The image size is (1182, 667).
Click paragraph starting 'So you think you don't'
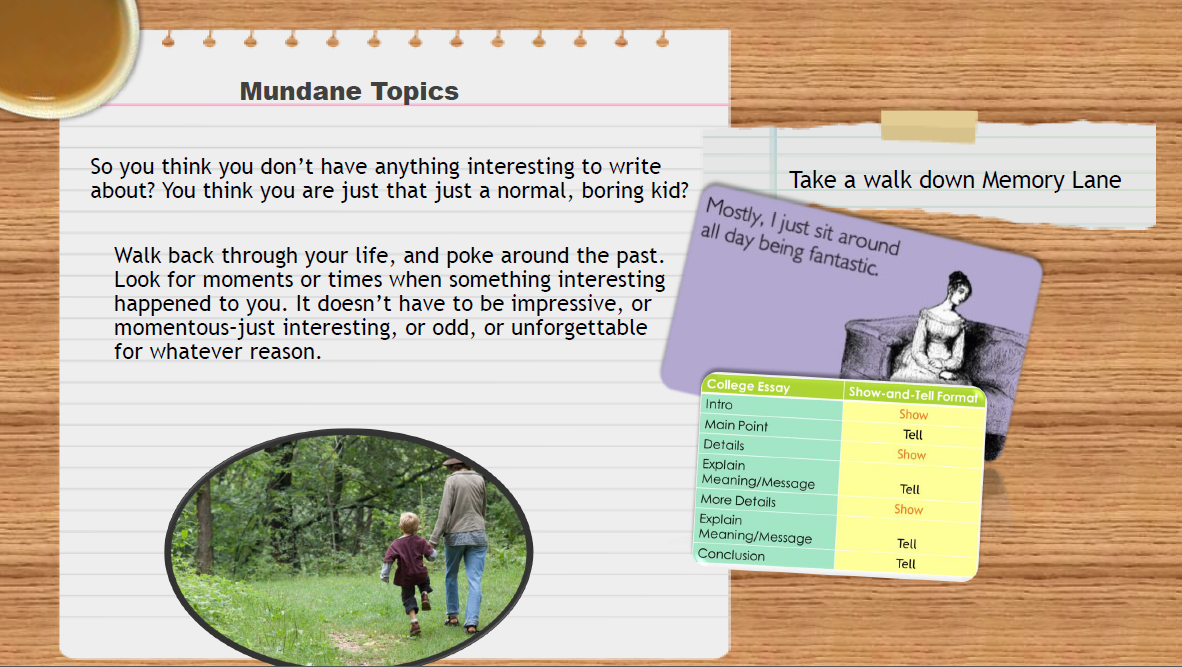pyautogui.click(x=390, y=178)
